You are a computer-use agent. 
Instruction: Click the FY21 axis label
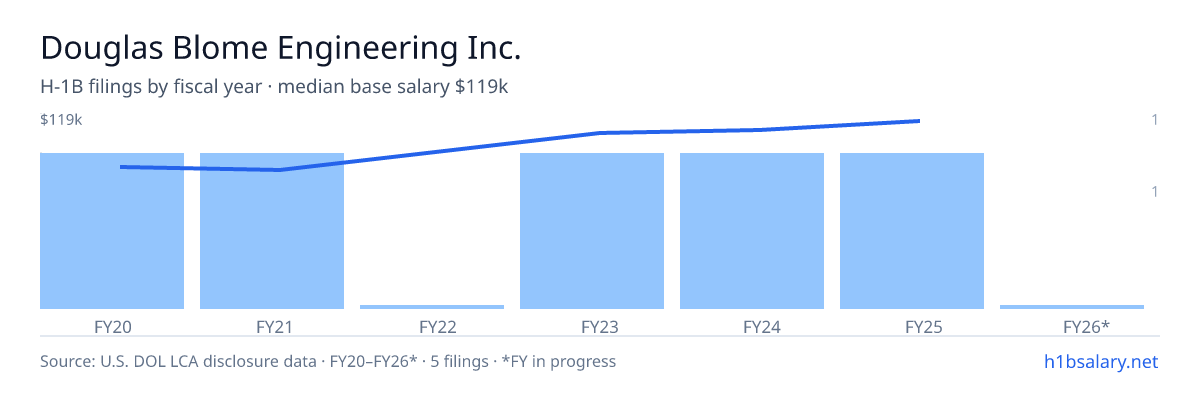[x=272, y=326]
